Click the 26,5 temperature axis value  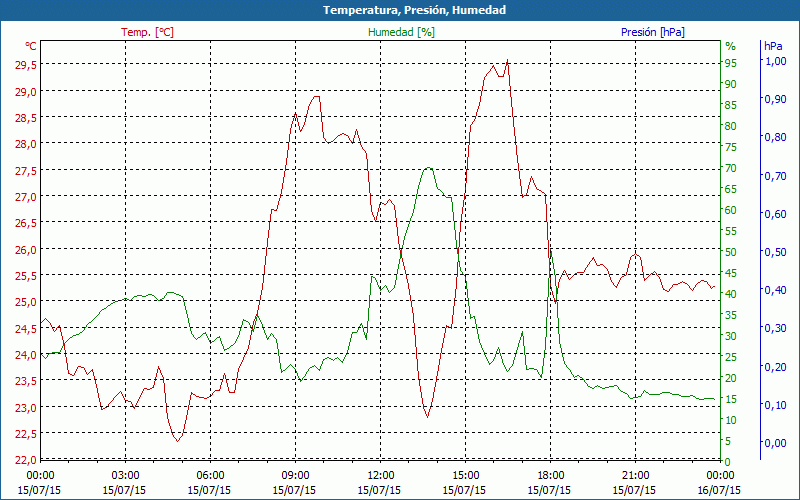(x=26, y=223)
